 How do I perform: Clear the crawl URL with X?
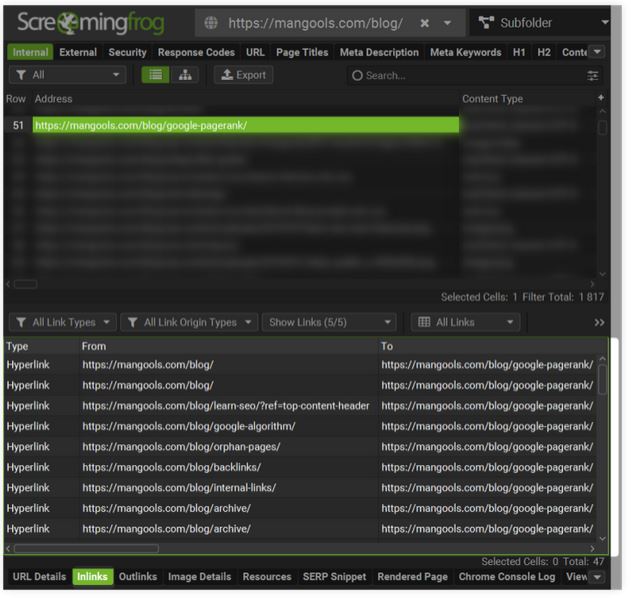(x=424, y=23)
